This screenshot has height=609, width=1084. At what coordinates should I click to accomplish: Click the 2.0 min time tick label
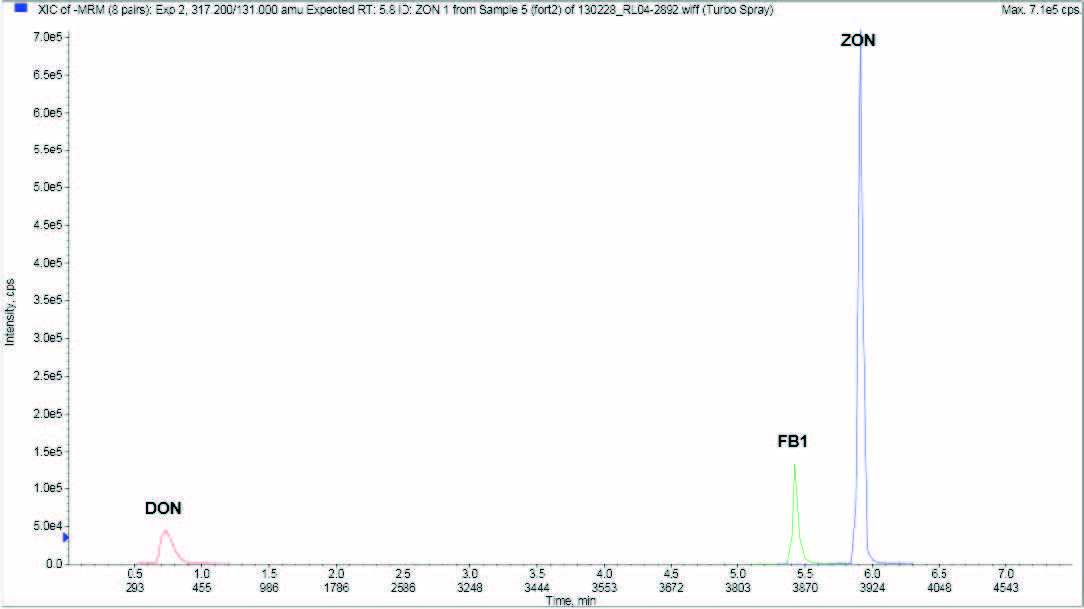click(x=336, y=574)
